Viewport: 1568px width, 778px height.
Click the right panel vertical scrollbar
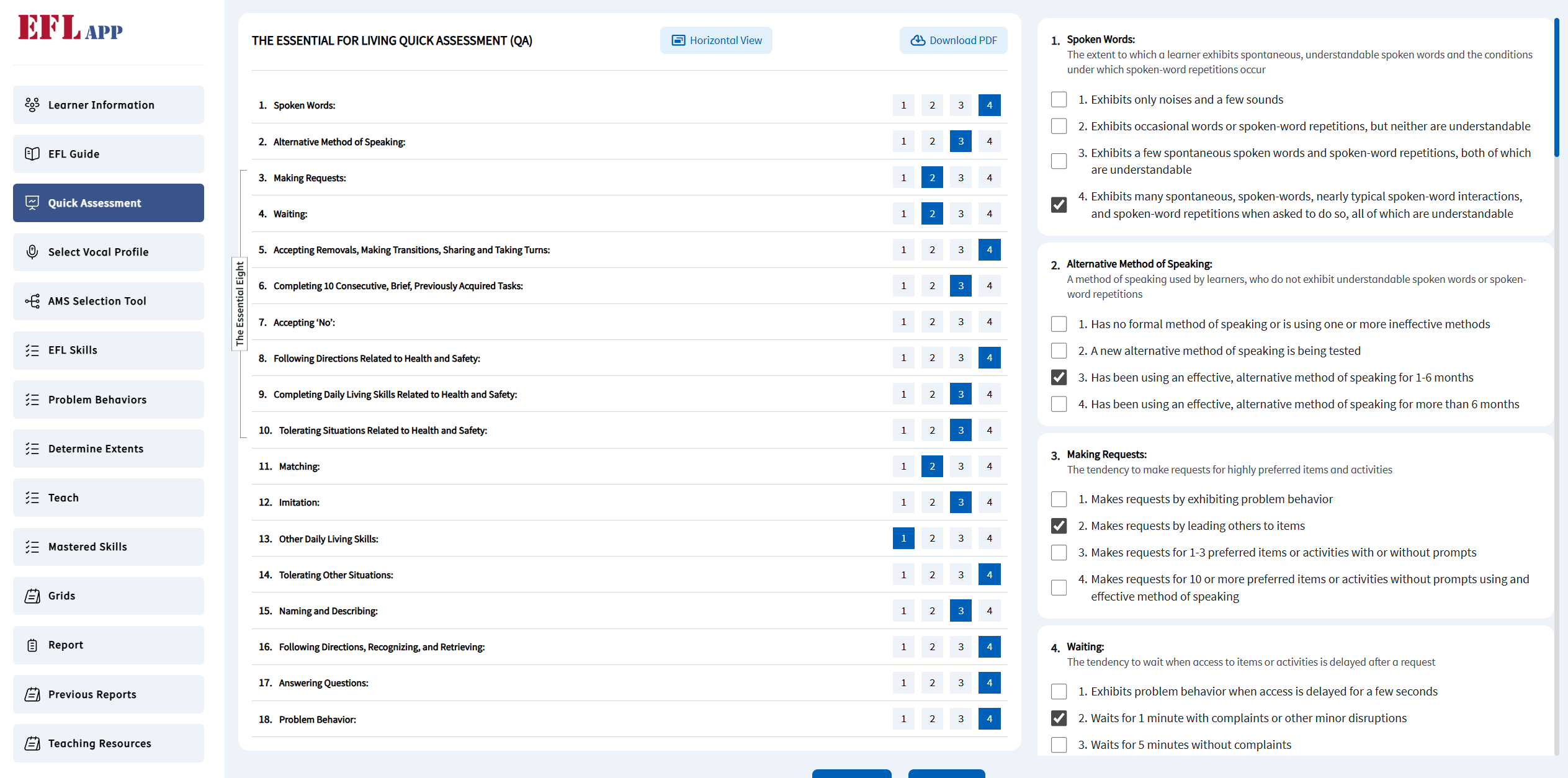point(1556,87)
